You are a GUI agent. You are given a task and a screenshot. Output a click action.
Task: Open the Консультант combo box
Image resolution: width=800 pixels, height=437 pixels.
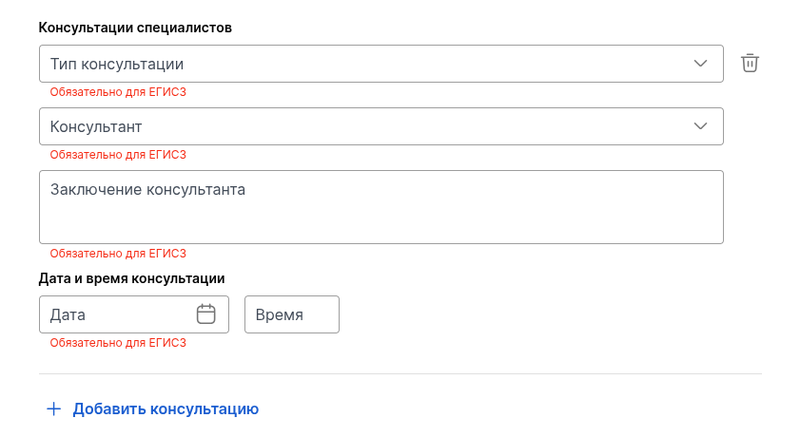click(381, 126)
